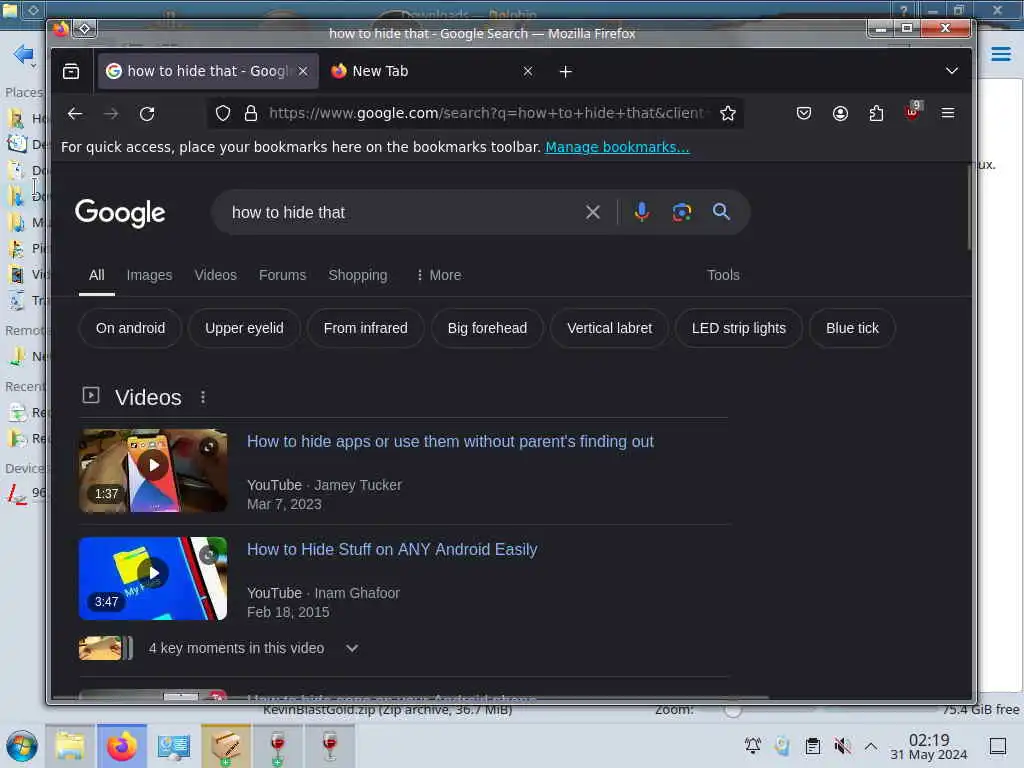Start Google voice search microphone
1024x768 pixels.
tap(642, 212)
